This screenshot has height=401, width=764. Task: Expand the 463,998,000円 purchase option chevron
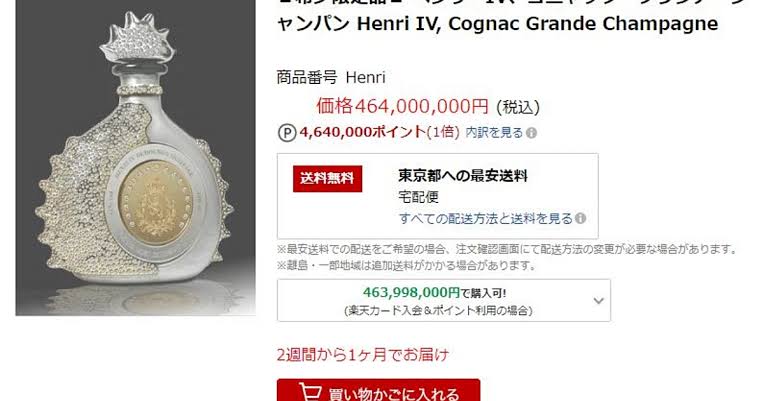point(598,301)
